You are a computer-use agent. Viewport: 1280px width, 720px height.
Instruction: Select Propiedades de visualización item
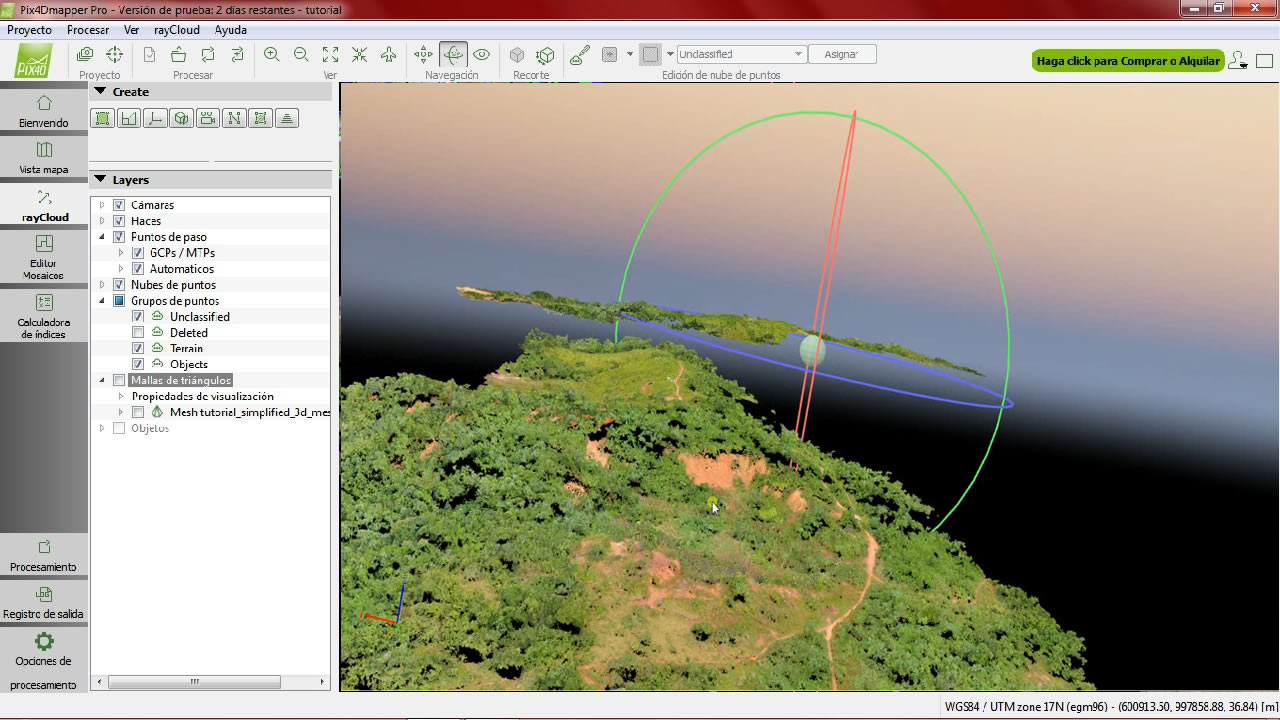point(203,397)
